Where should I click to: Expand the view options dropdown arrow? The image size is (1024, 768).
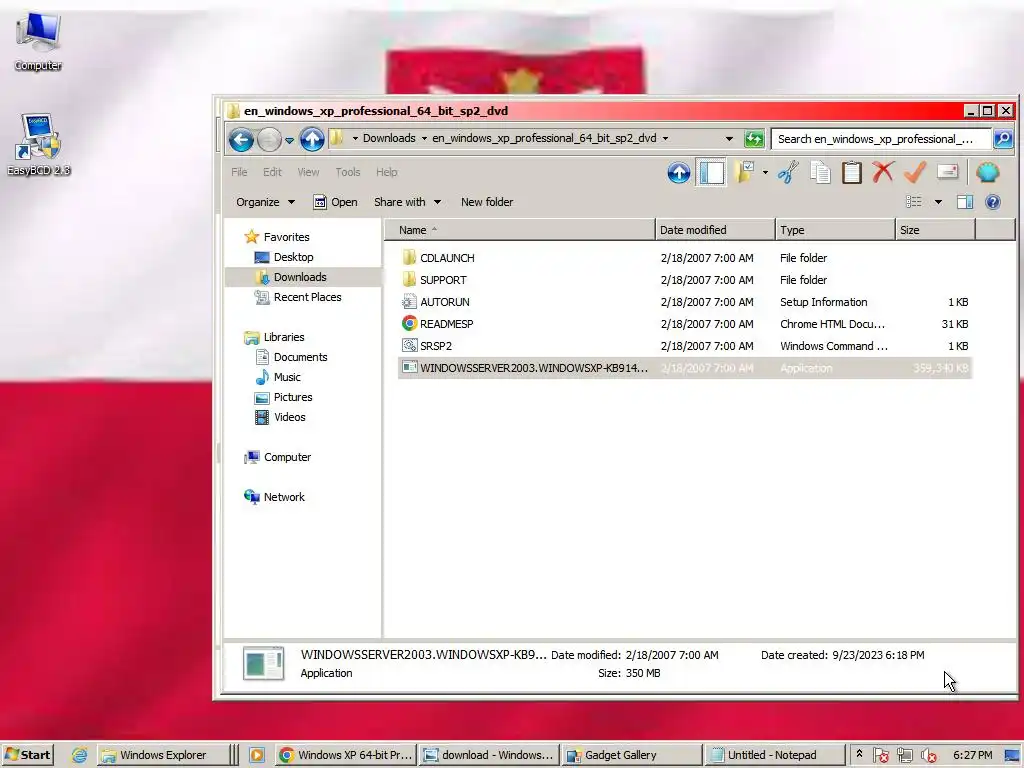click(938, 202)
